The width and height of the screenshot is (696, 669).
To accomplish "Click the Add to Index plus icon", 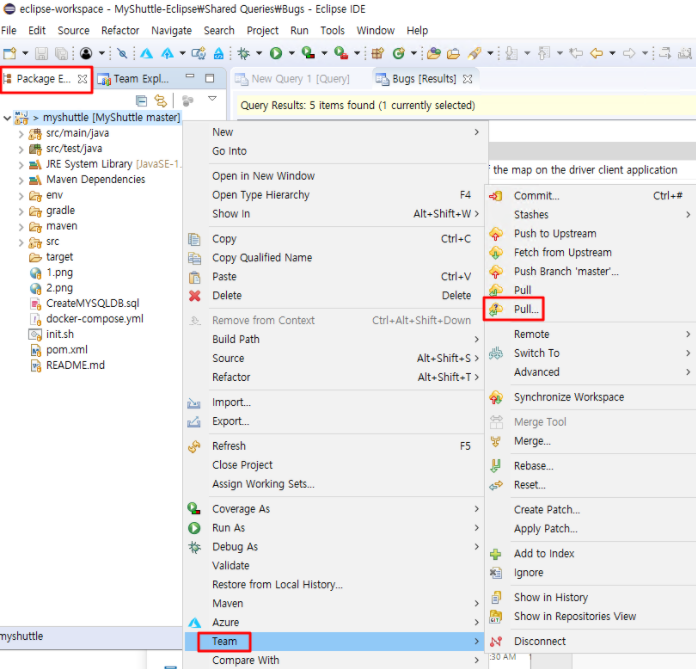I will [496, 554].
